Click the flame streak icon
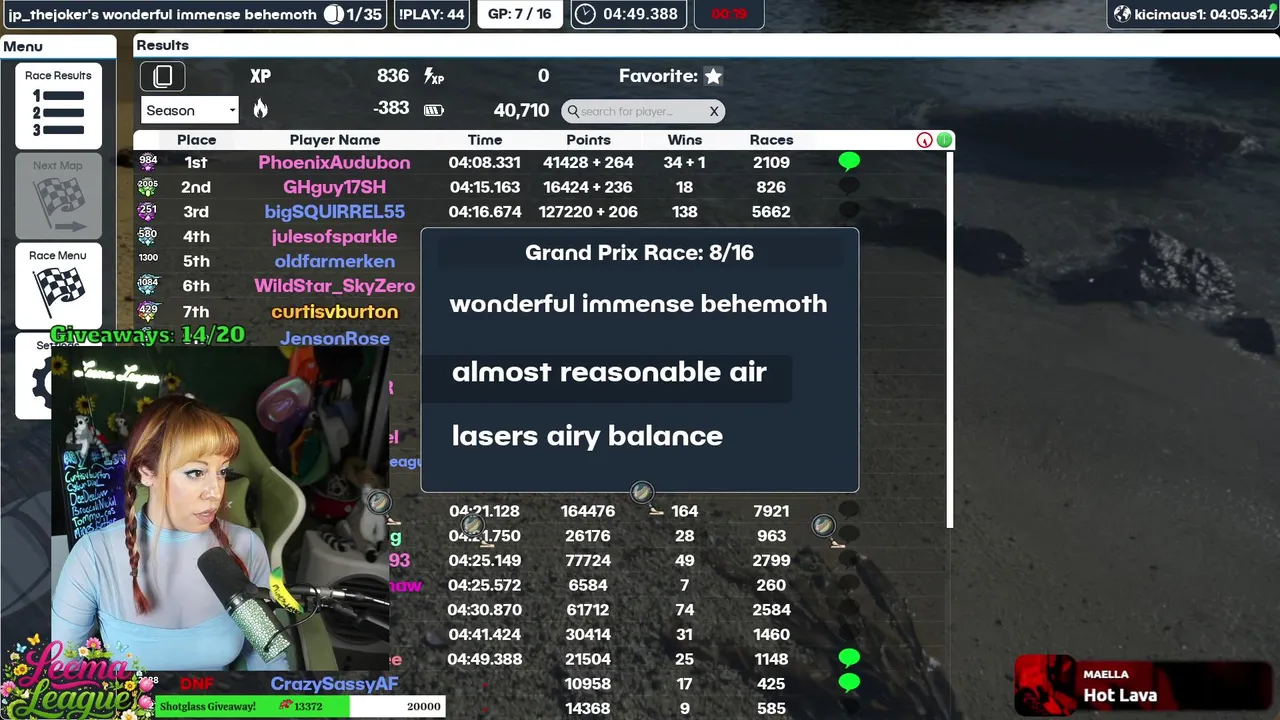The width and height of the screenshot is (1280, 720). 260,109
